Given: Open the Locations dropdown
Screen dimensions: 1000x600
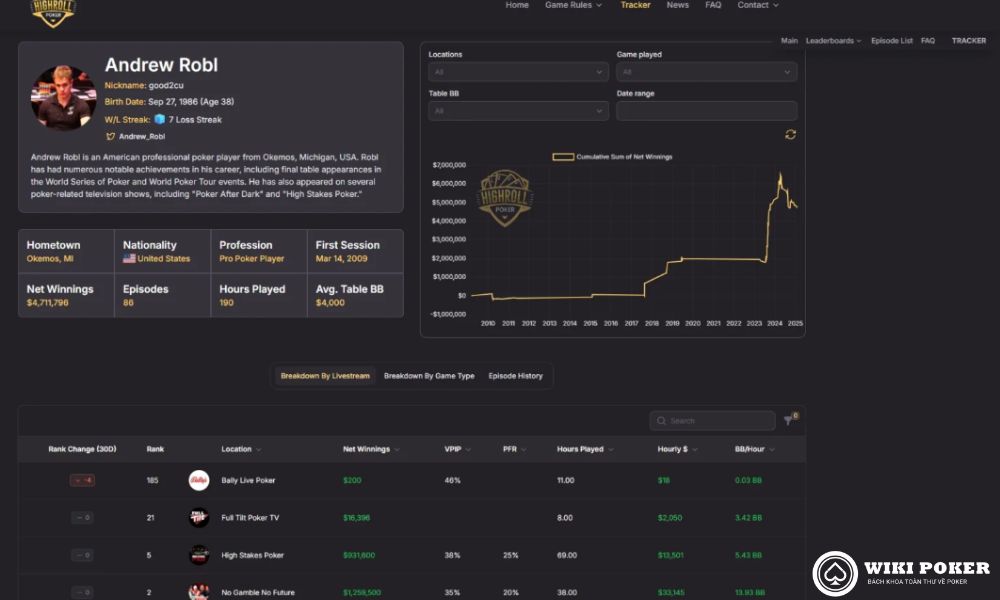Looking at the screenshot, I should point(518,72).
